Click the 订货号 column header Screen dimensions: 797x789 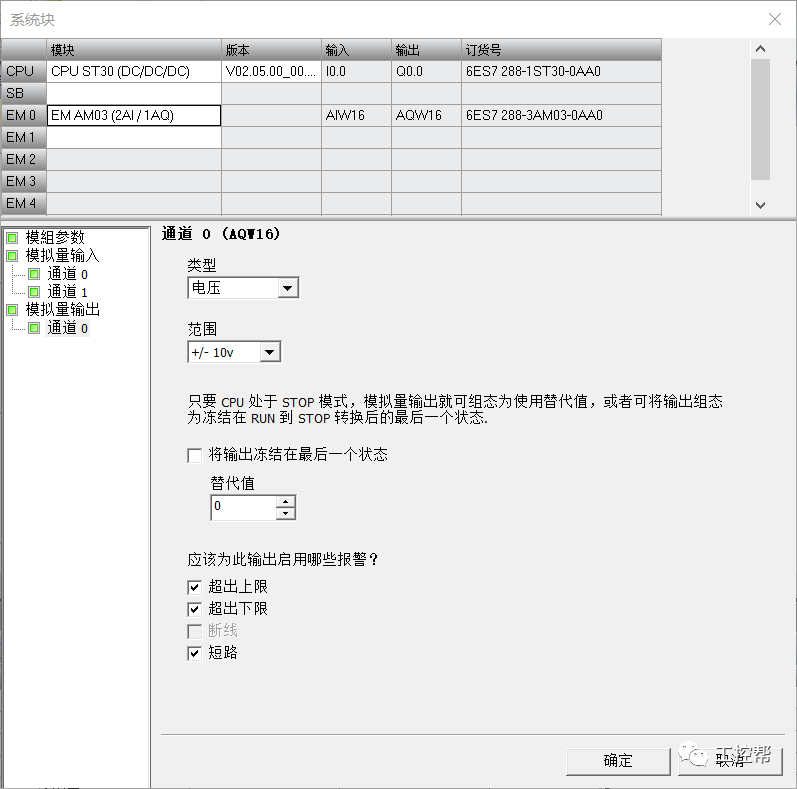[x=562, y=50]
